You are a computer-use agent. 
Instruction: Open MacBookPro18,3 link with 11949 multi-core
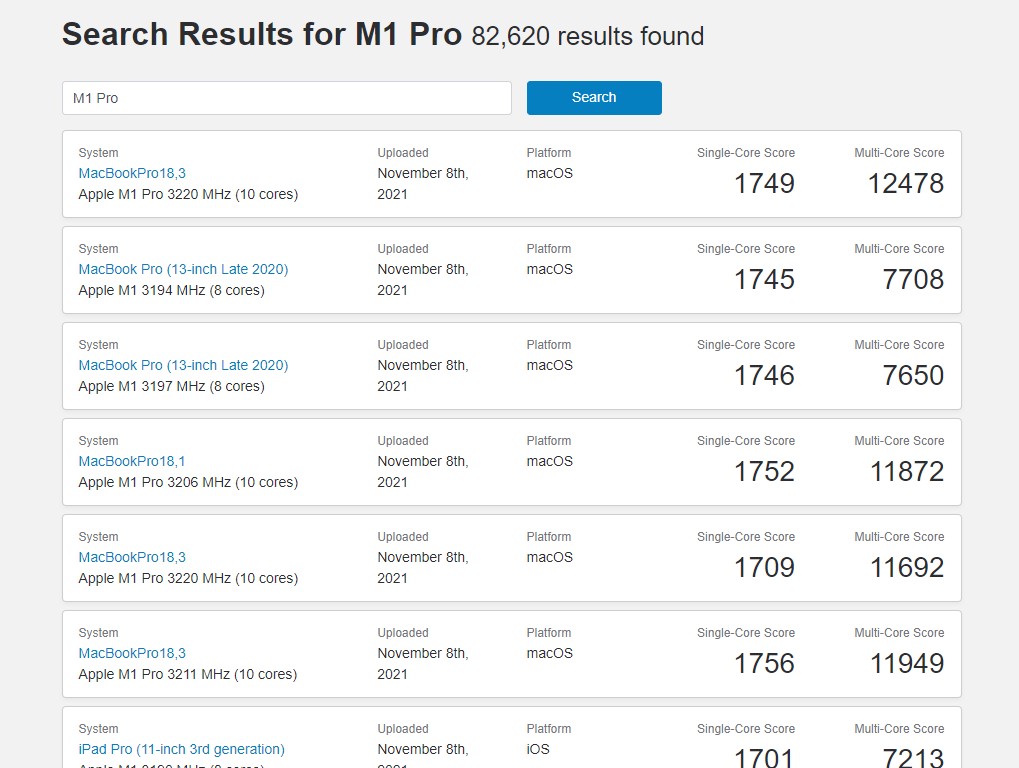pyautogui.click(x=132, y=653)
